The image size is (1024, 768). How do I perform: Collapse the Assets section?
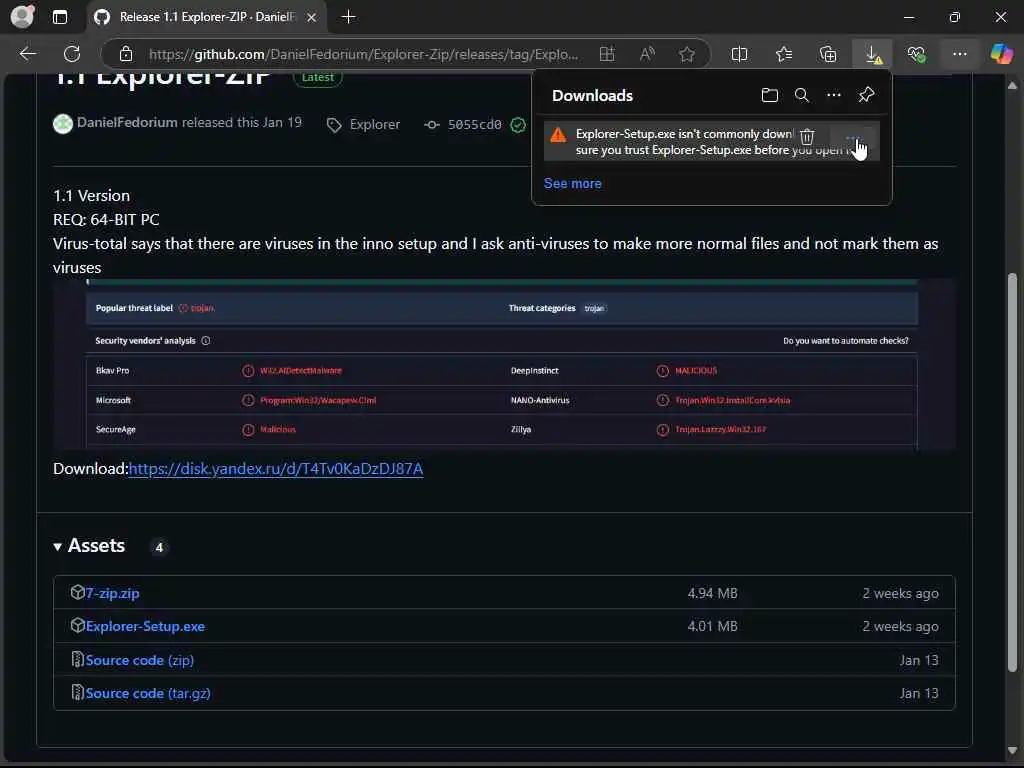coord(89,546)
